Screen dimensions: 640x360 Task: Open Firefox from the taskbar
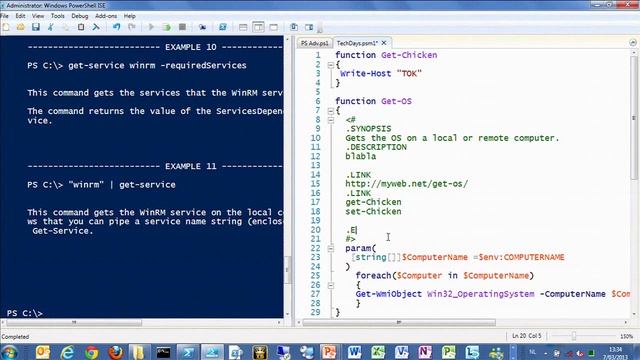coord(116,352)
